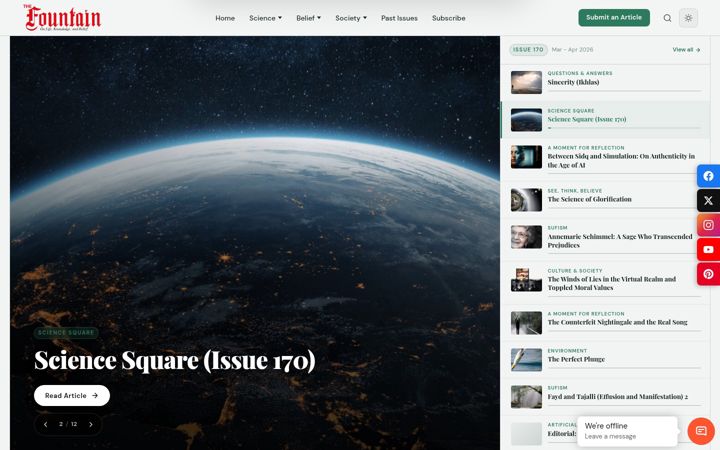The image size is (720, 450).
Task: Click Environment category label
Action: (x=567, y=351)
